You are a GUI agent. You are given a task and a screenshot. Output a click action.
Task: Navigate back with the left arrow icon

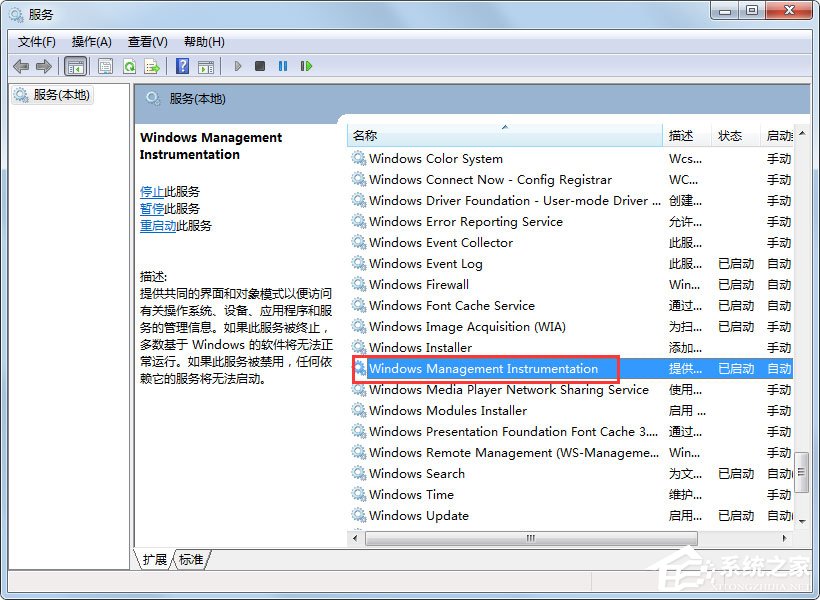pyautogui.click(x=21, y=65)
